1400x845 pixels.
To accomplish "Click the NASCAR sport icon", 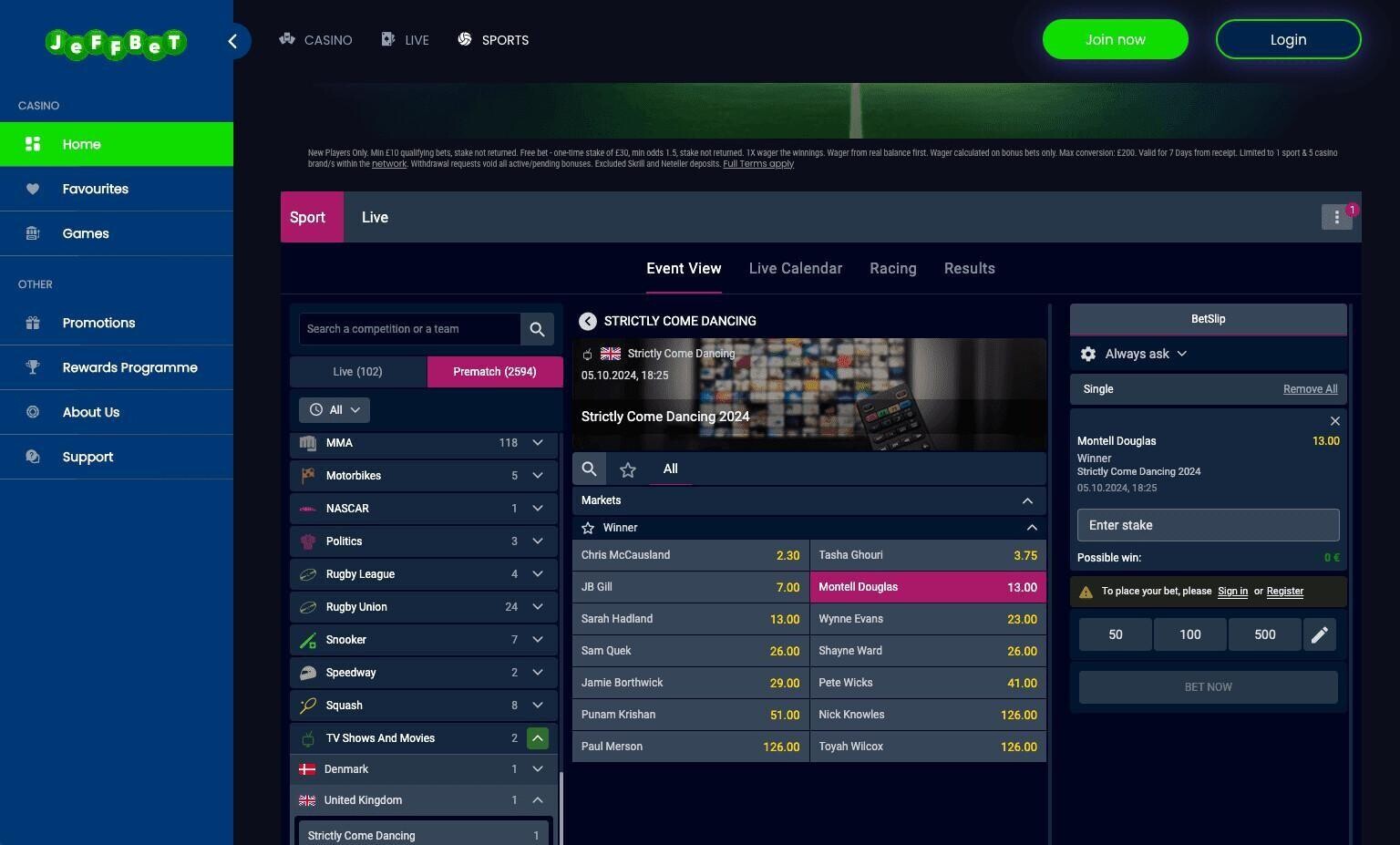I will [308, 509].
